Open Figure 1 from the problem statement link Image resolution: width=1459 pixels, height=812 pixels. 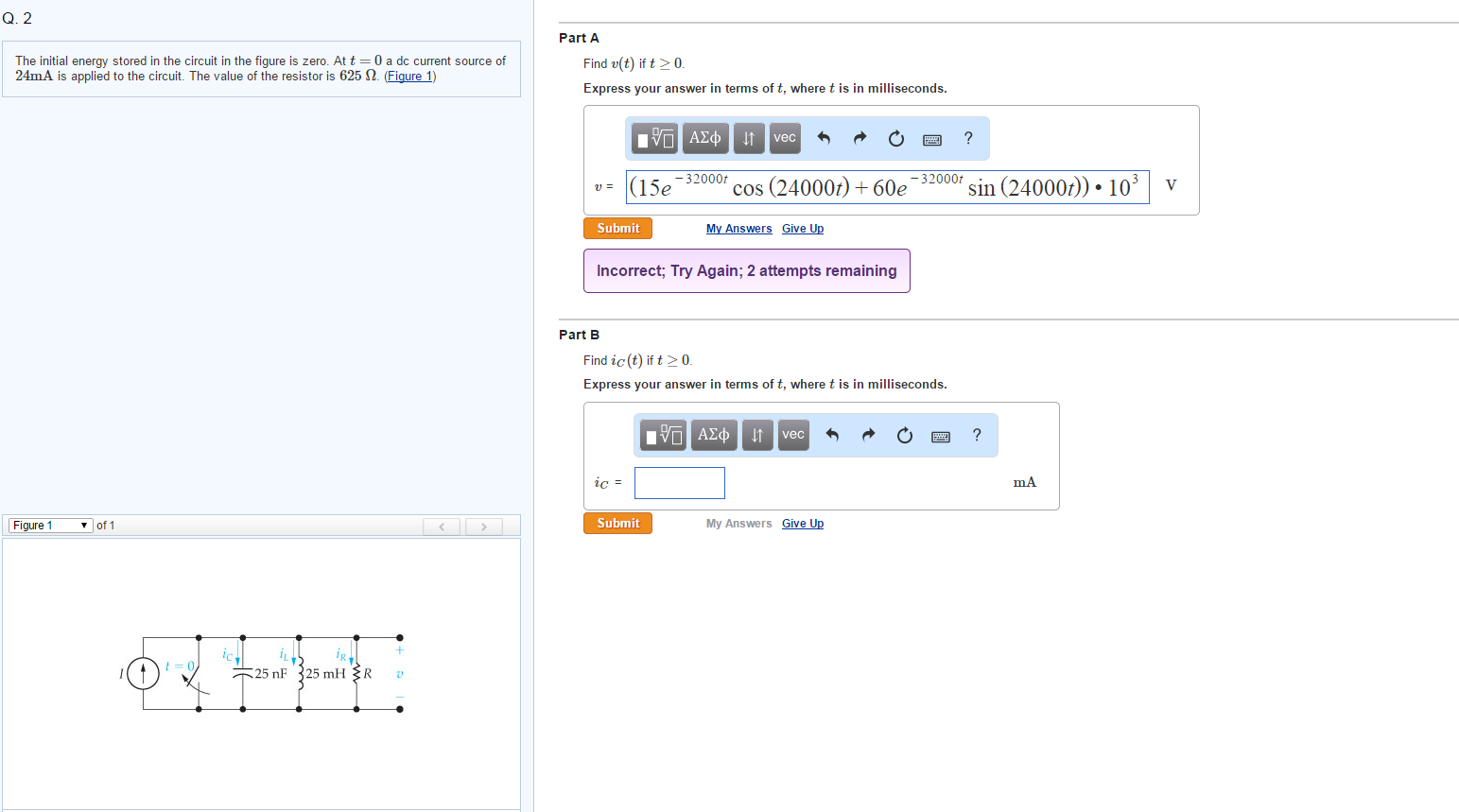coord(409,76)
